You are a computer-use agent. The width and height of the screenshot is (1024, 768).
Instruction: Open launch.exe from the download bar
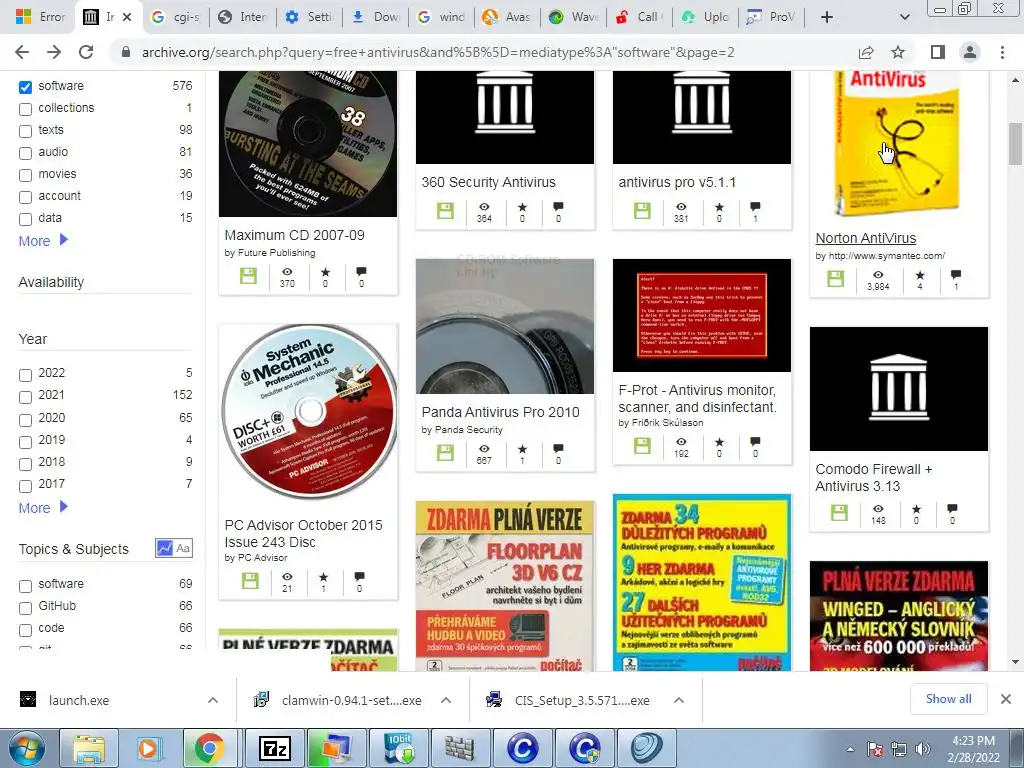79,700
